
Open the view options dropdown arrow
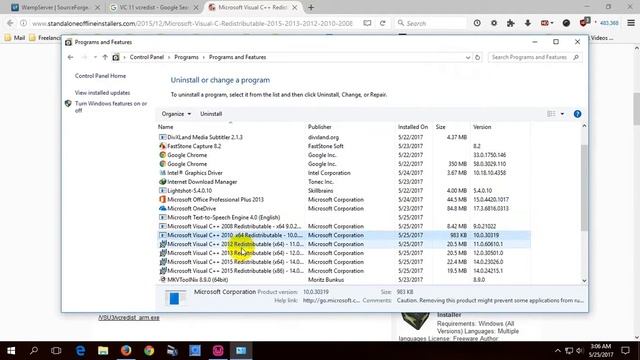(x=562, y=114)
